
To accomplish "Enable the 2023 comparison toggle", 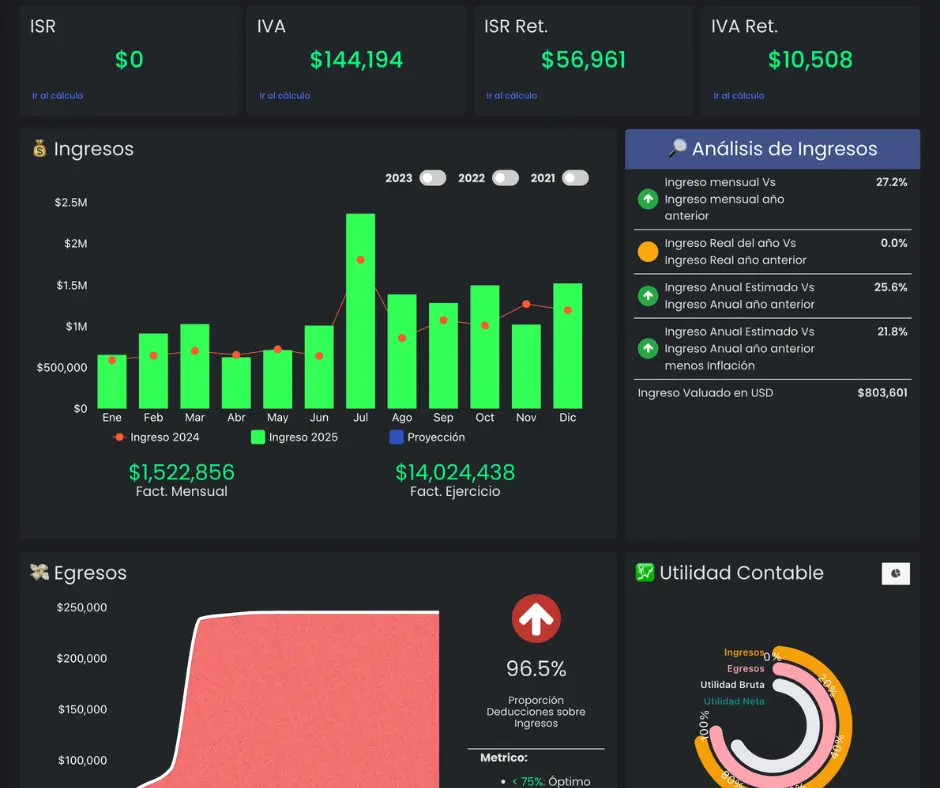I will tap(433, 178).
